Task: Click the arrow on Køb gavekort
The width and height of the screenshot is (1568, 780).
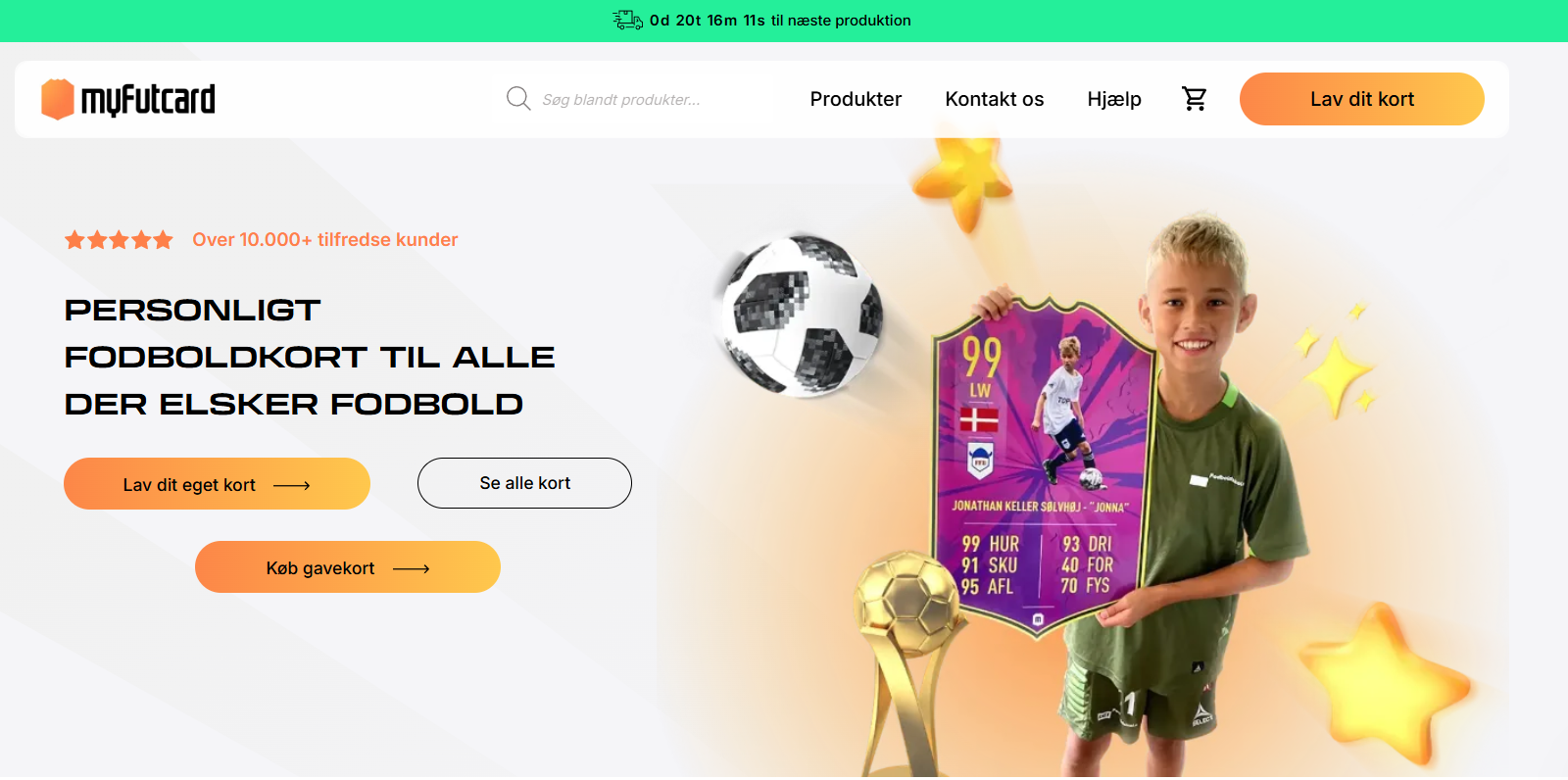Action: click(x=412, y=568)
